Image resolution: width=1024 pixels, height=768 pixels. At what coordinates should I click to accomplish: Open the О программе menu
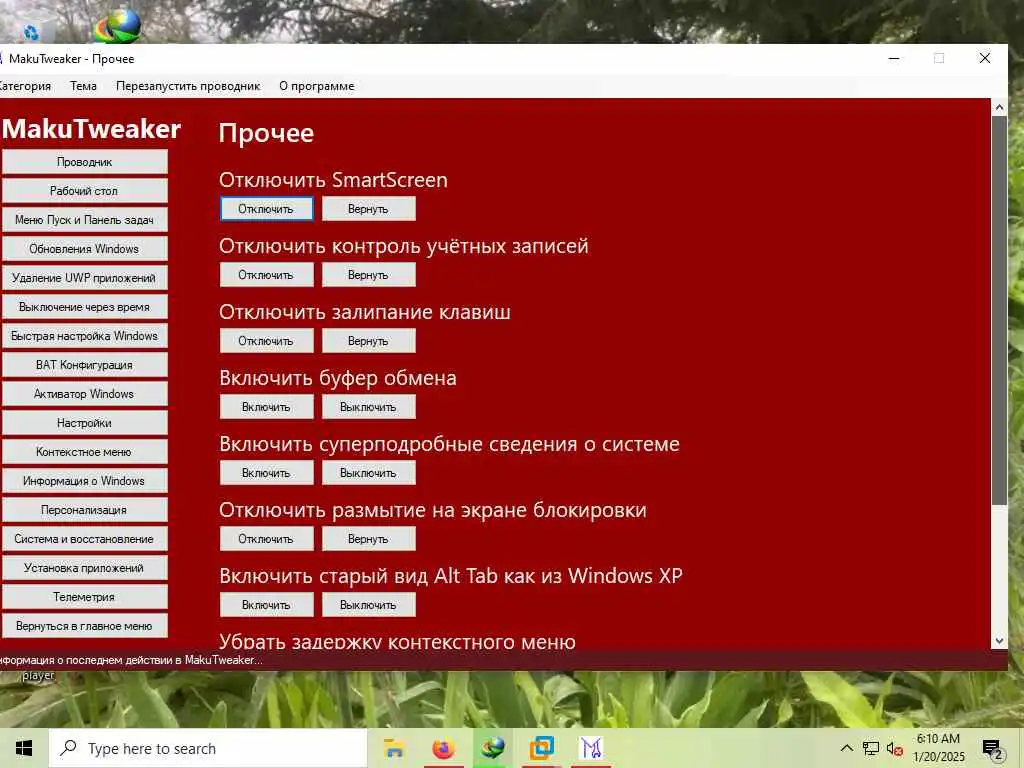(x=317, y=86)
